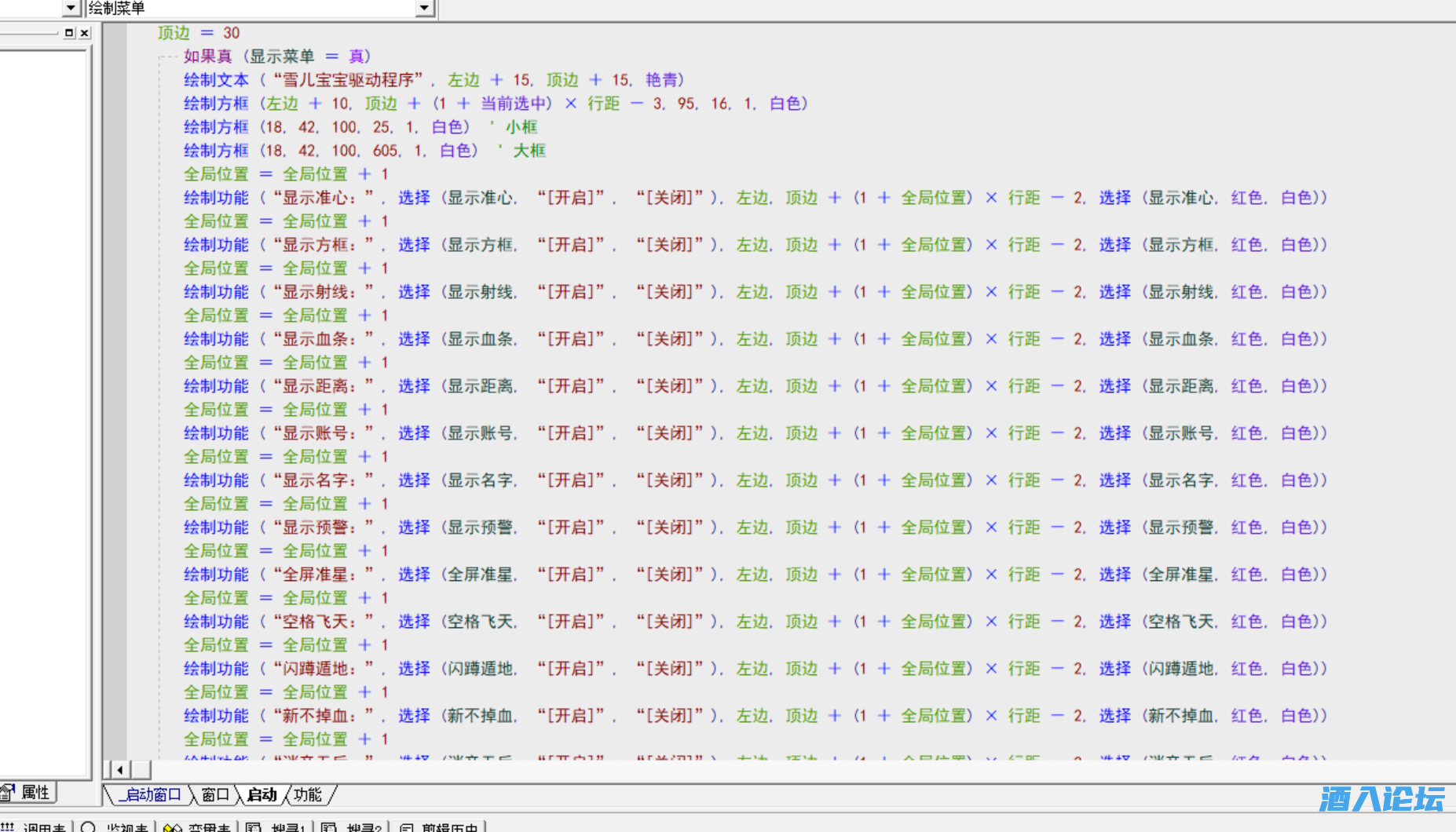Open the 功能 tab
Viewport: 1456px width, 832px height.
tap(308, 794)
